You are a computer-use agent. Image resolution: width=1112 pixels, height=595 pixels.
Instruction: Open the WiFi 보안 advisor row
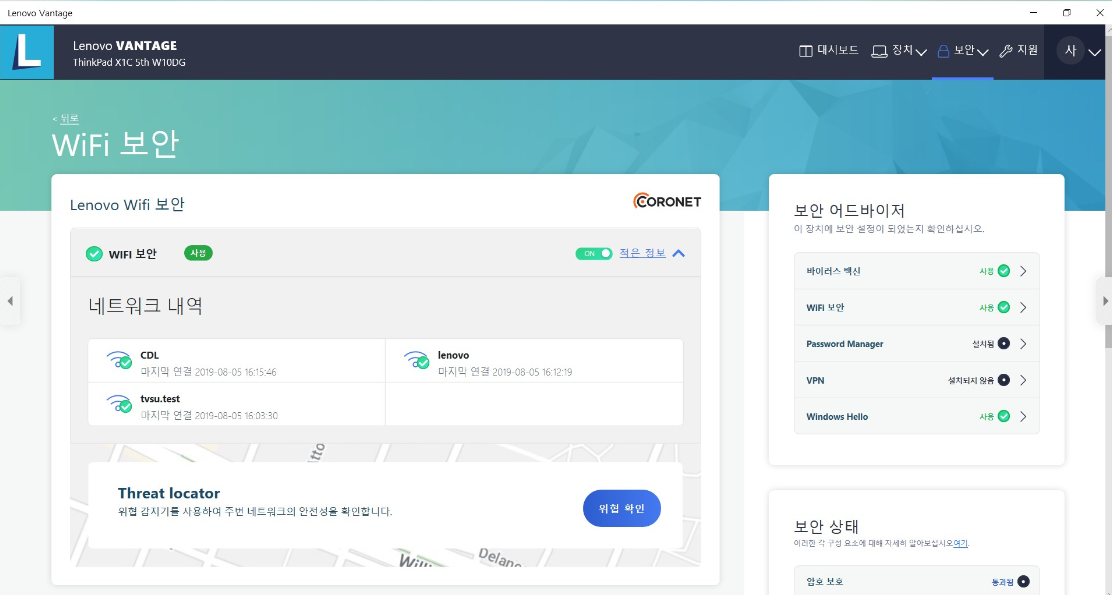pos(916,307)
